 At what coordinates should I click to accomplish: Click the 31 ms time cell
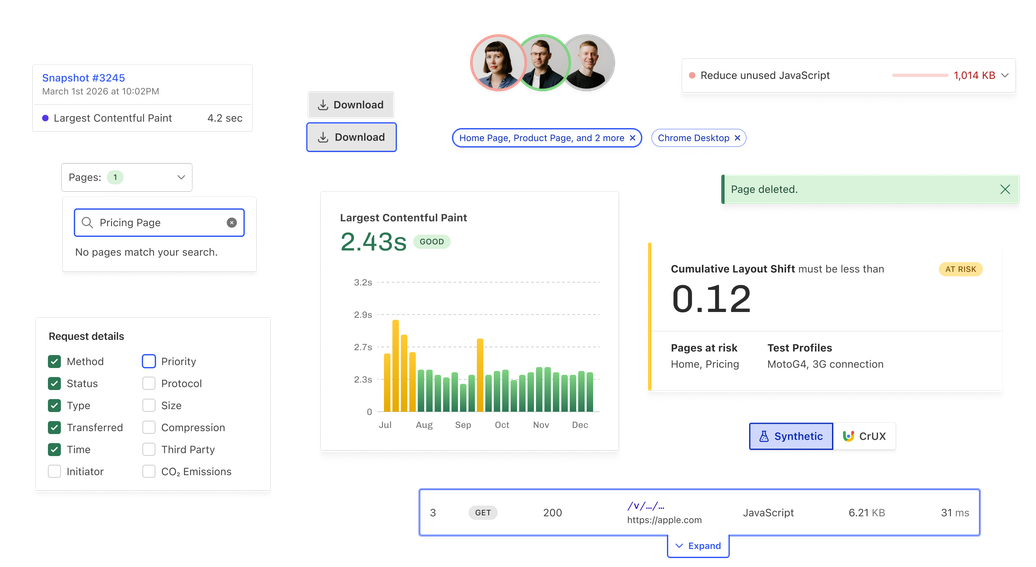[x=955, y=513]
